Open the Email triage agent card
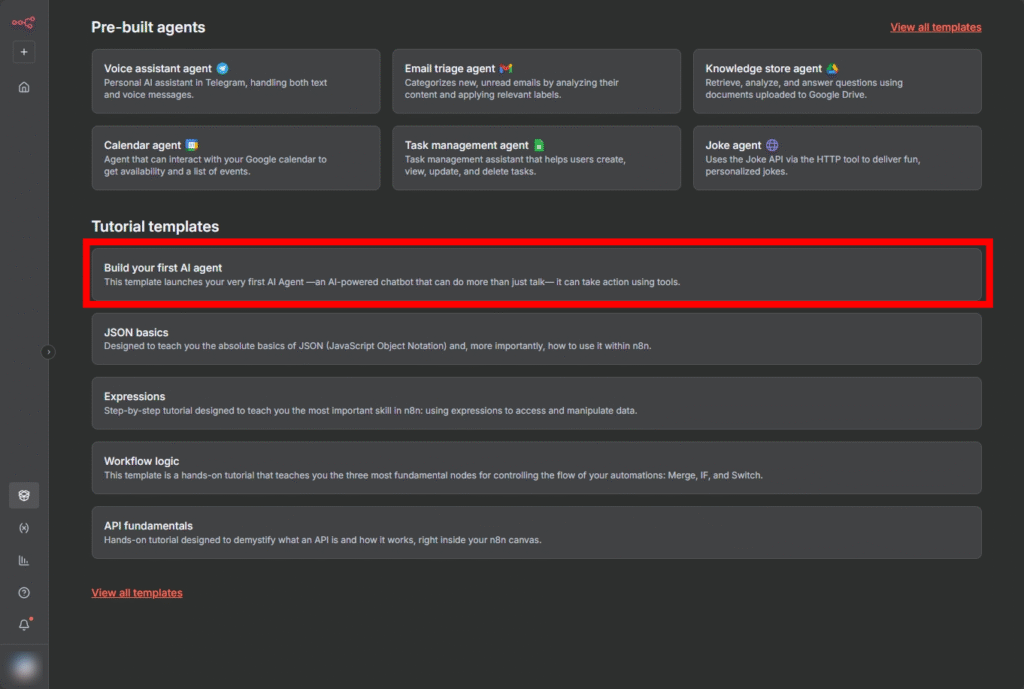The width and height of the screenshot is (1024, 689). [536, 81]
